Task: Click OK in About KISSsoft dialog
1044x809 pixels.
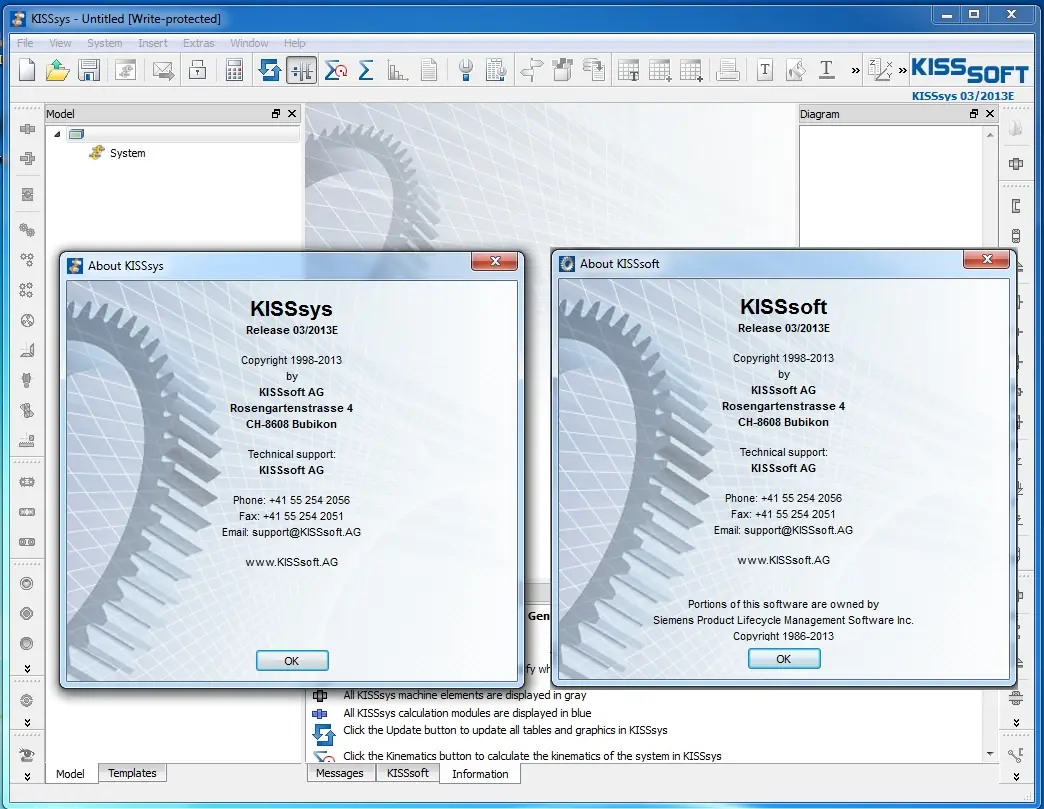Action: 784,659
